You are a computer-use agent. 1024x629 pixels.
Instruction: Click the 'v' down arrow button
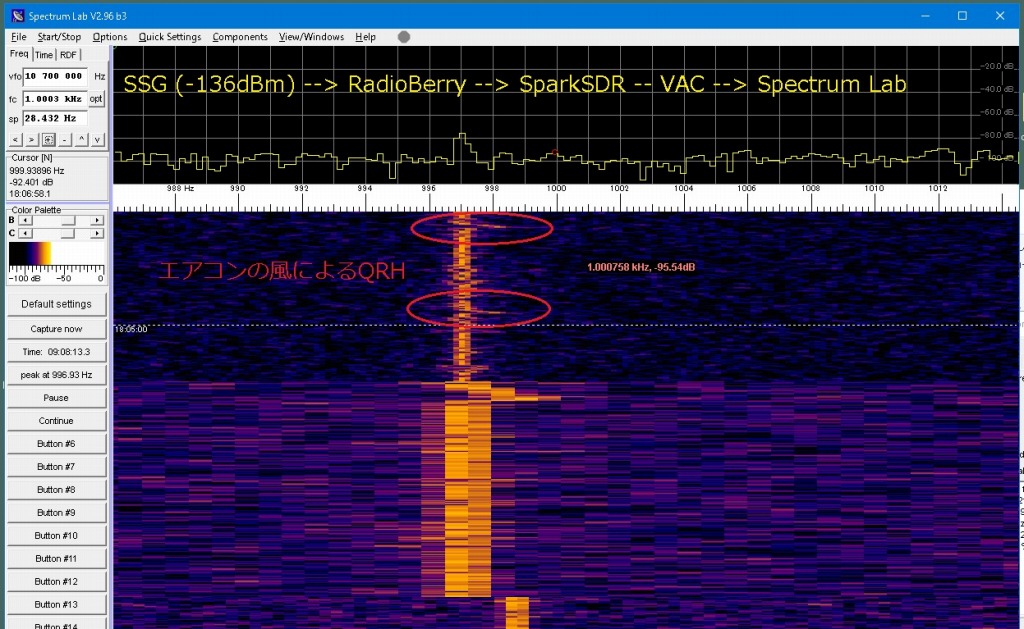pos(97,140)
